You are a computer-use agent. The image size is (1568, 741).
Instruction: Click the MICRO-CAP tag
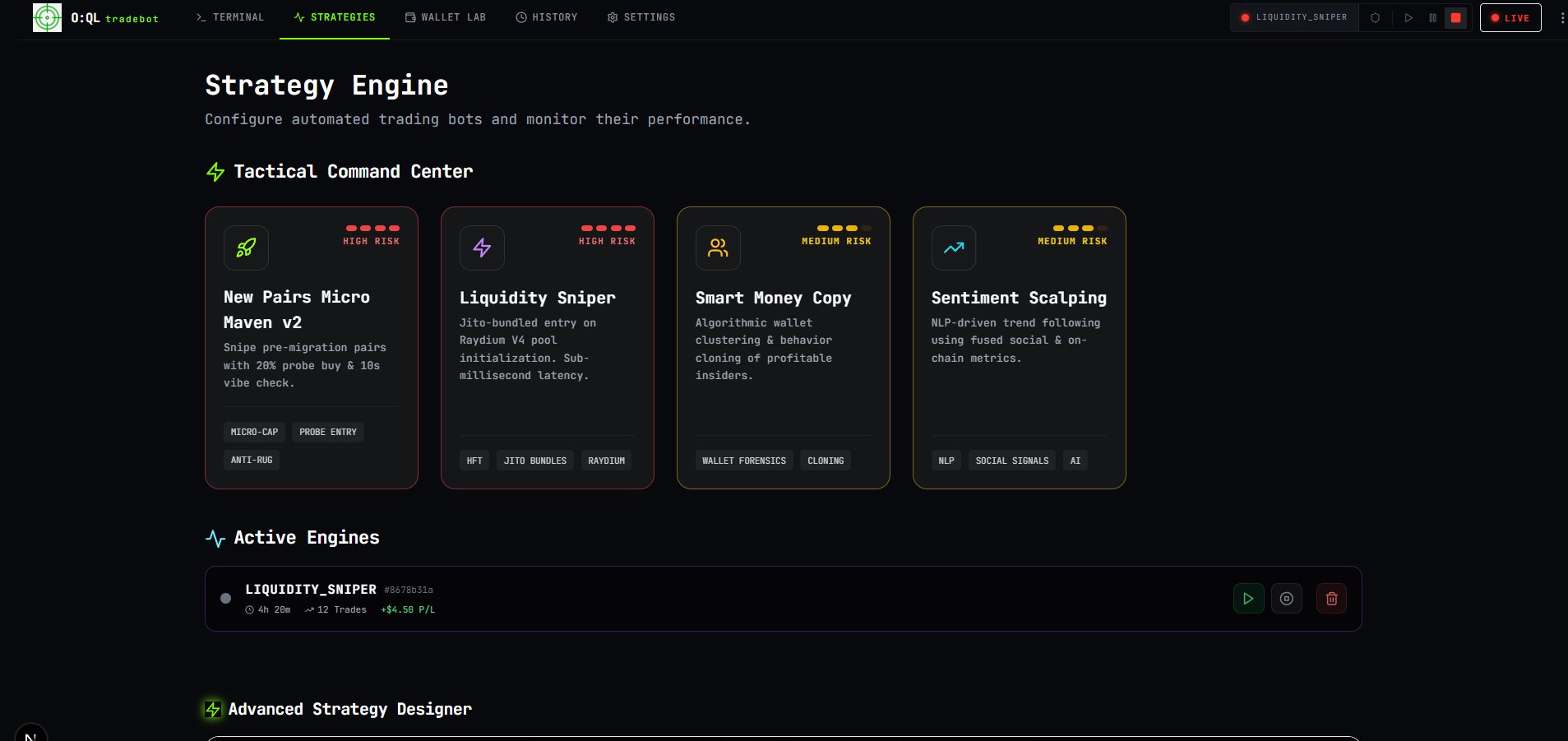(x=254, y=432)
